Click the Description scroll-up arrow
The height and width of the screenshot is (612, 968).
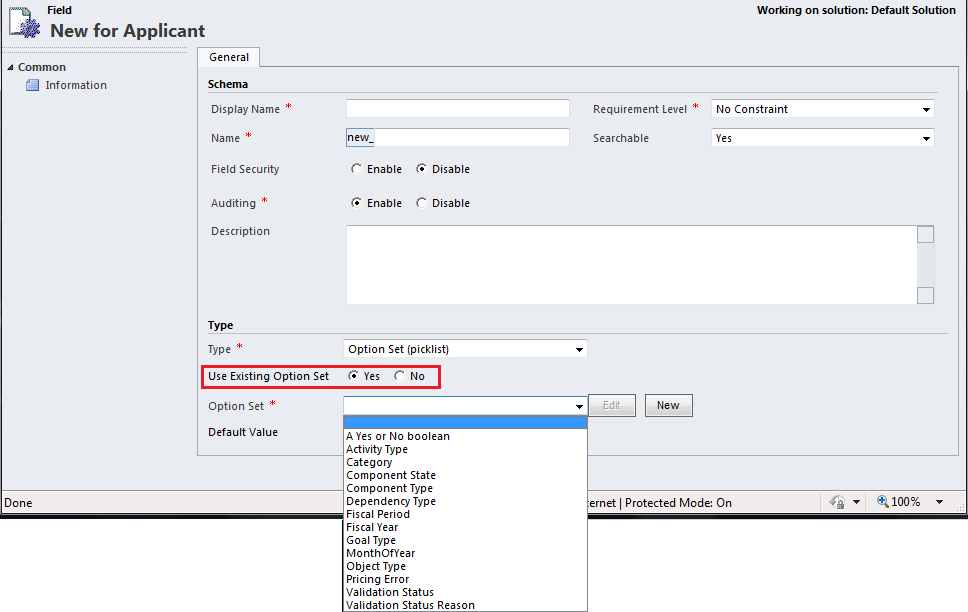coord(925,233)
